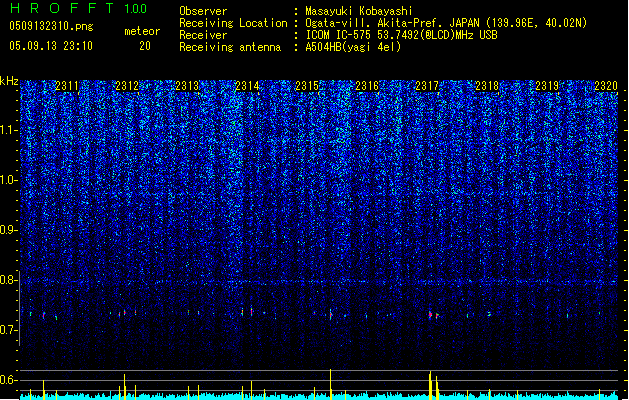This screenshot has width=629, height=400.
Task: Click the yellow spike just after 2312
Action: pyautogui.click(x=125, y=387)
